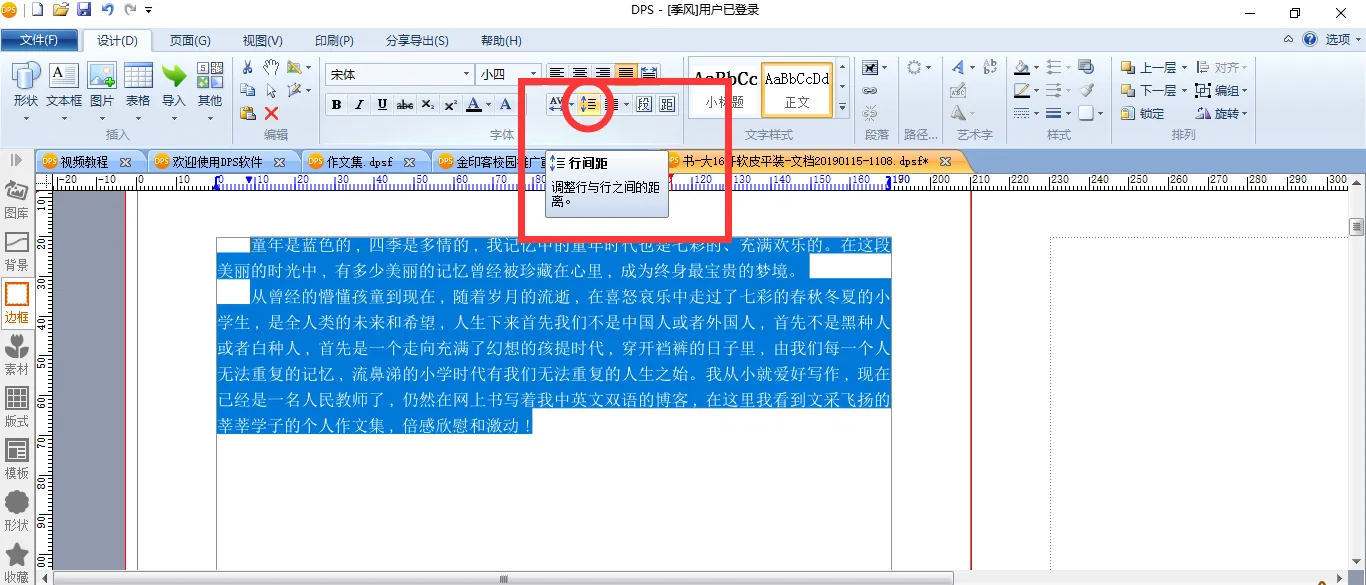The image size is (1366, 585).
Task: Open the 图库 gallery sidebar panel
Action: point(17,199)
